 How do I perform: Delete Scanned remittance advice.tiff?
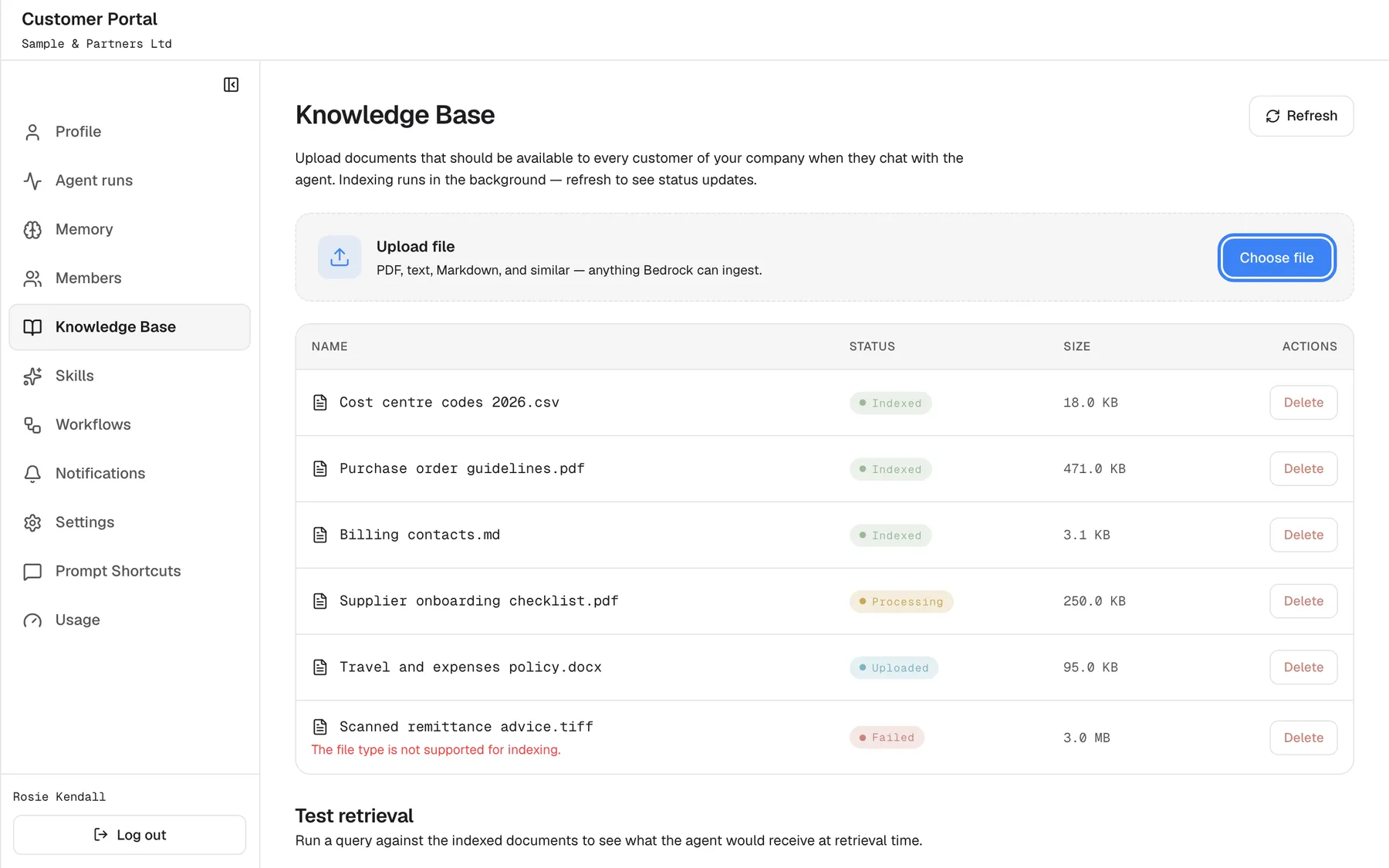tap(1303, 738)
